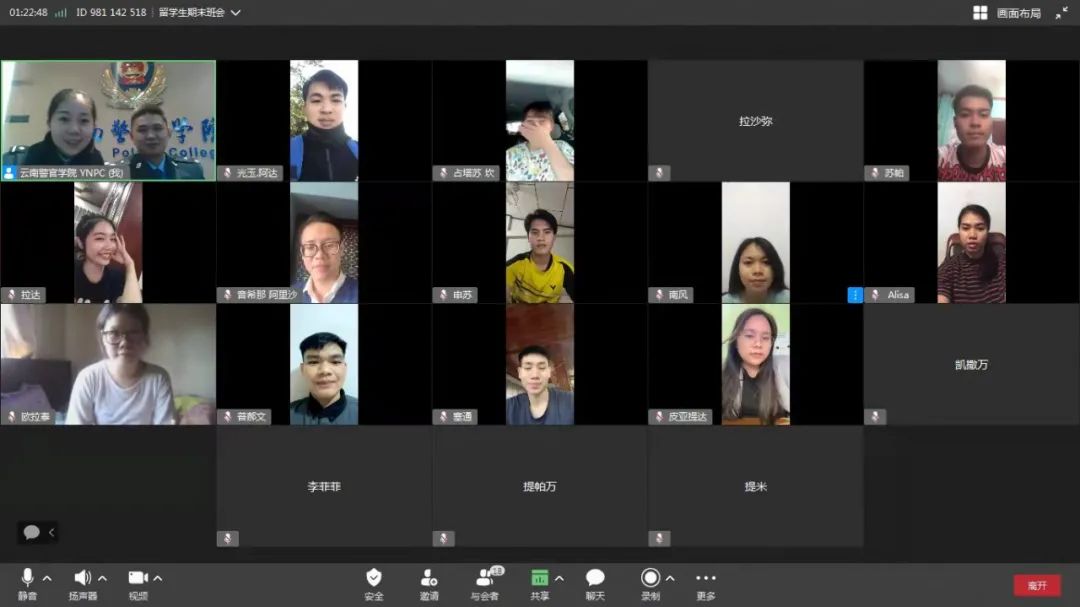Image resolution: width=1080 pixels, height=607 pixels.
Task: Toggle the camera video (视频) icon
Action: [138, 578]
